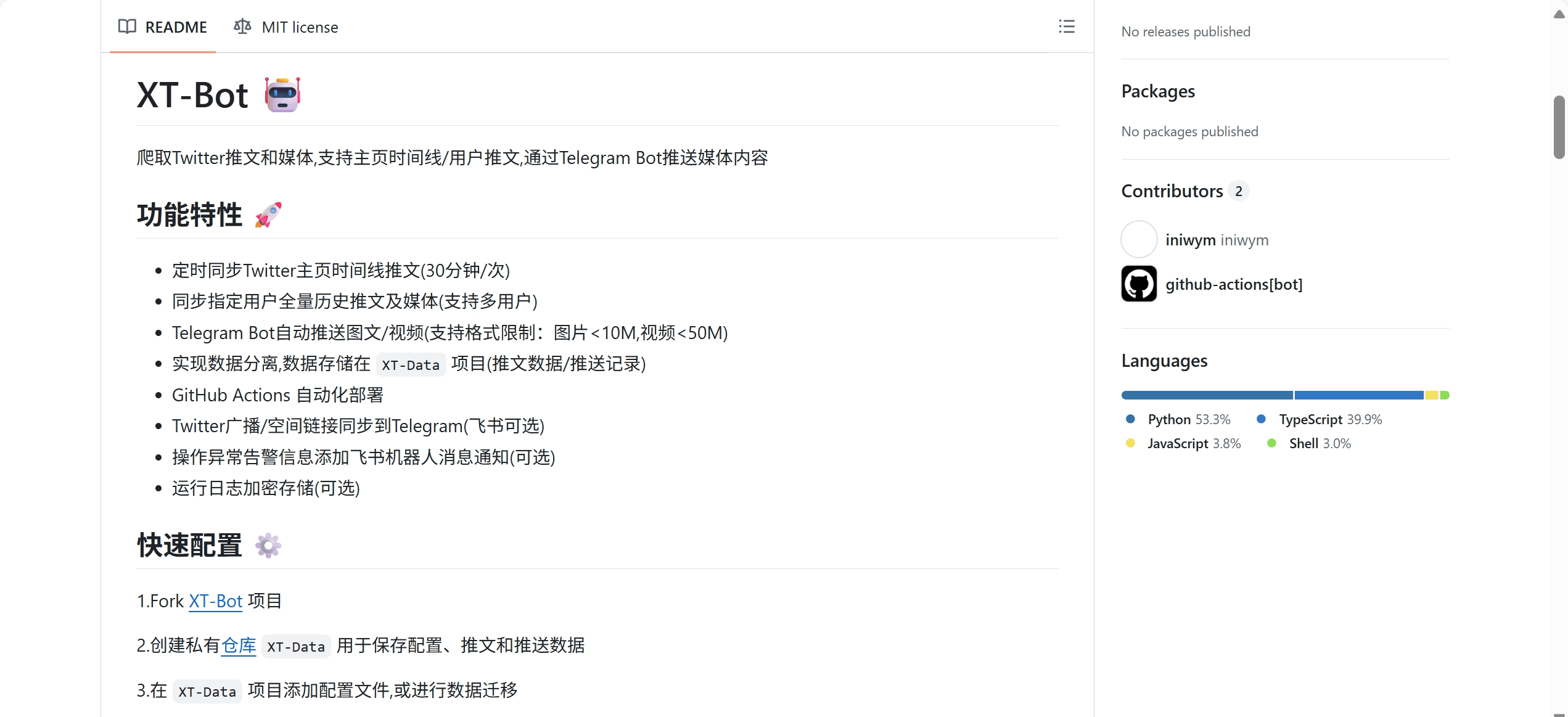Click the gear emoji next to 快速配置
Screen dimensions: 1568x717
pyautogui.click(x=268, y=546)
